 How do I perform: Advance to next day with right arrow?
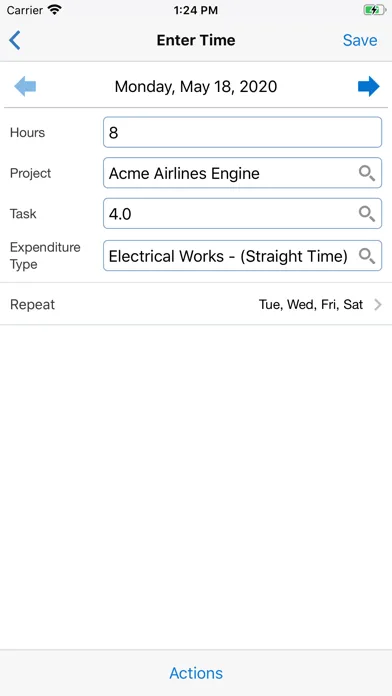[368, 86]
